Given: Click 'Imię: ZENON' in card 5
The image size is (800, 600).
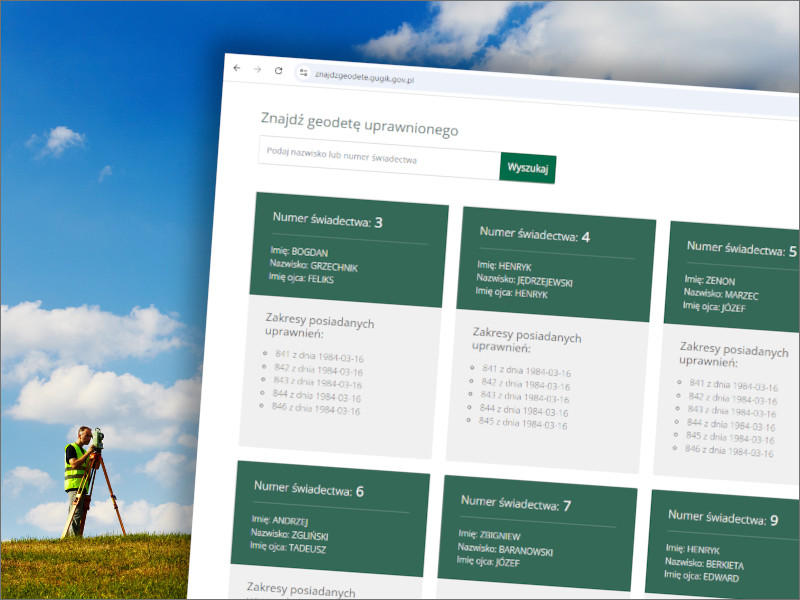Looking at the screenshot, I should (x=710, y=280).
